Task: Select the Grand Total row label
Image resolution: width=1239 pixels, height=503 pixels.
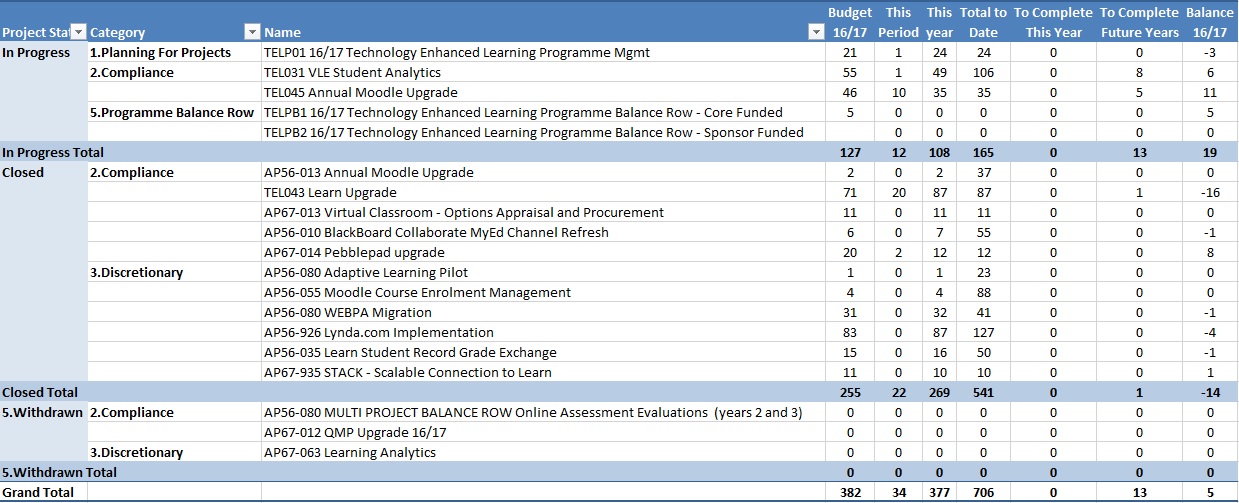Action: tap(38, 492)
